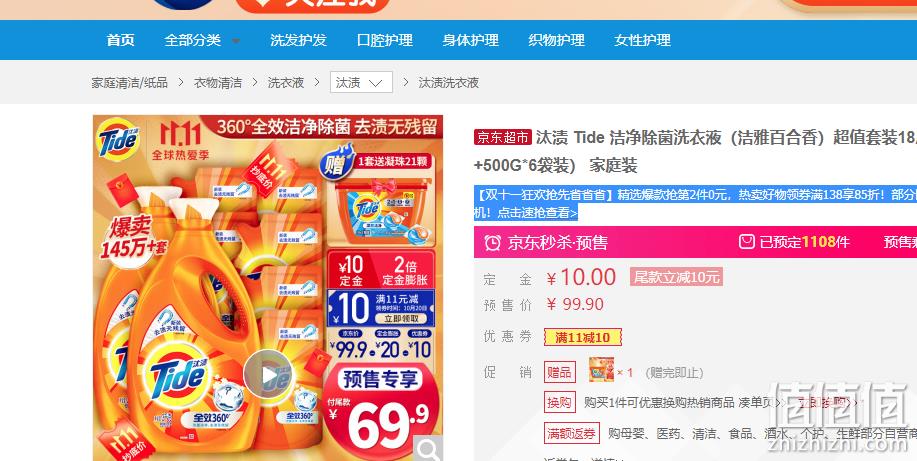Viewport: 917px width, 461px height.
Task: Click the 满11减10 coupon
Action: [582, 337]
